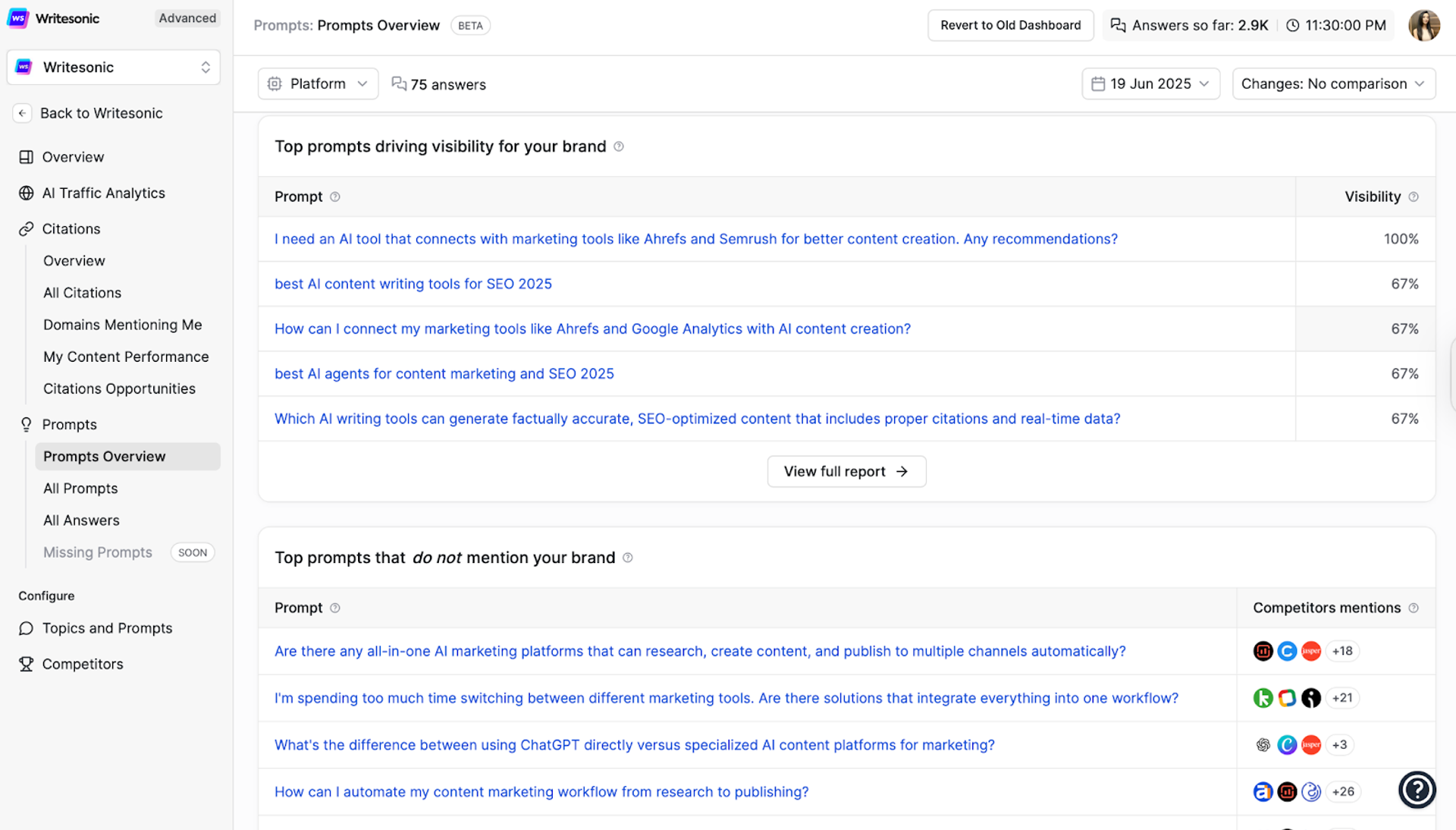
Task: Open the Platform filter dropdown
Action: coord(318,83)
